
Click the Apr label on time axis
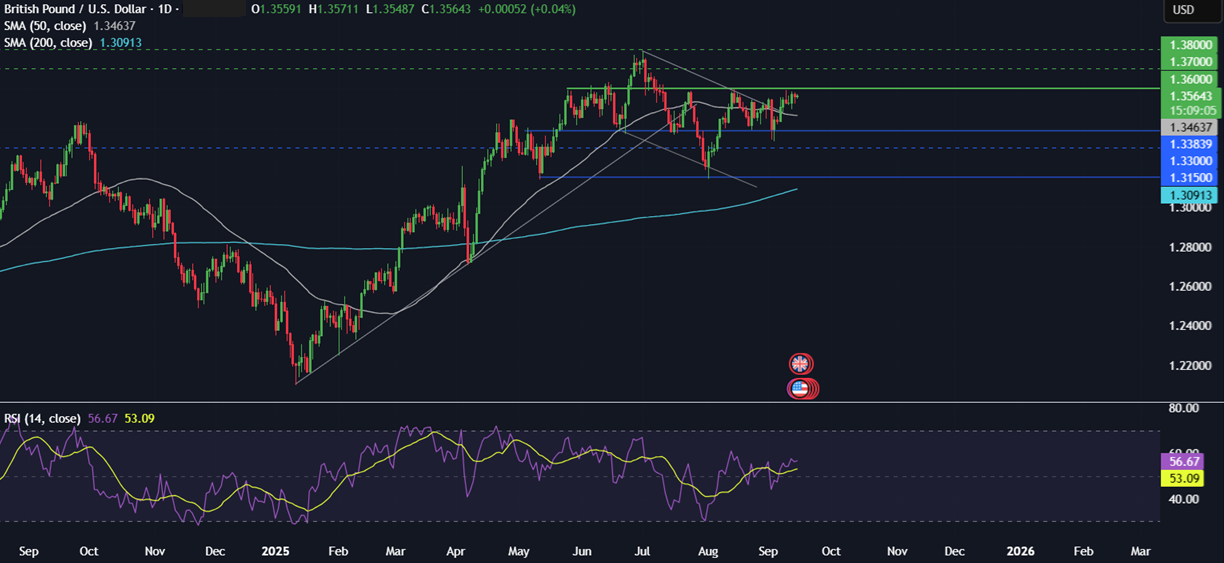pos(456,551)
